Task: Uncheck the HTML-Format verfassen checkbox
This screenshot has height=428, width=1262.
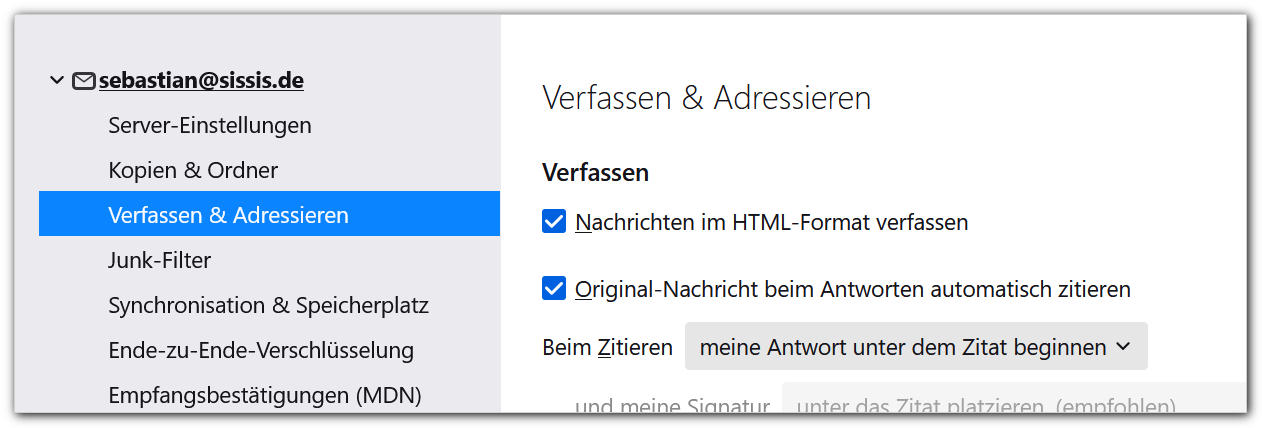Action: tap(554, 222)
